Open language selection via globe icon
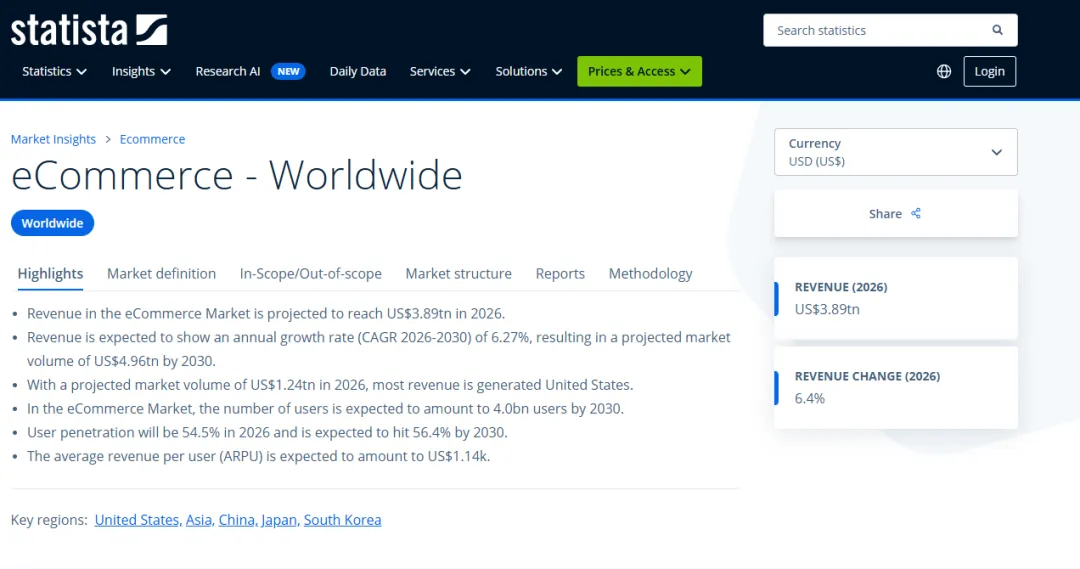The height and width of the screenshot is (569, 1080). click(944, 72)
